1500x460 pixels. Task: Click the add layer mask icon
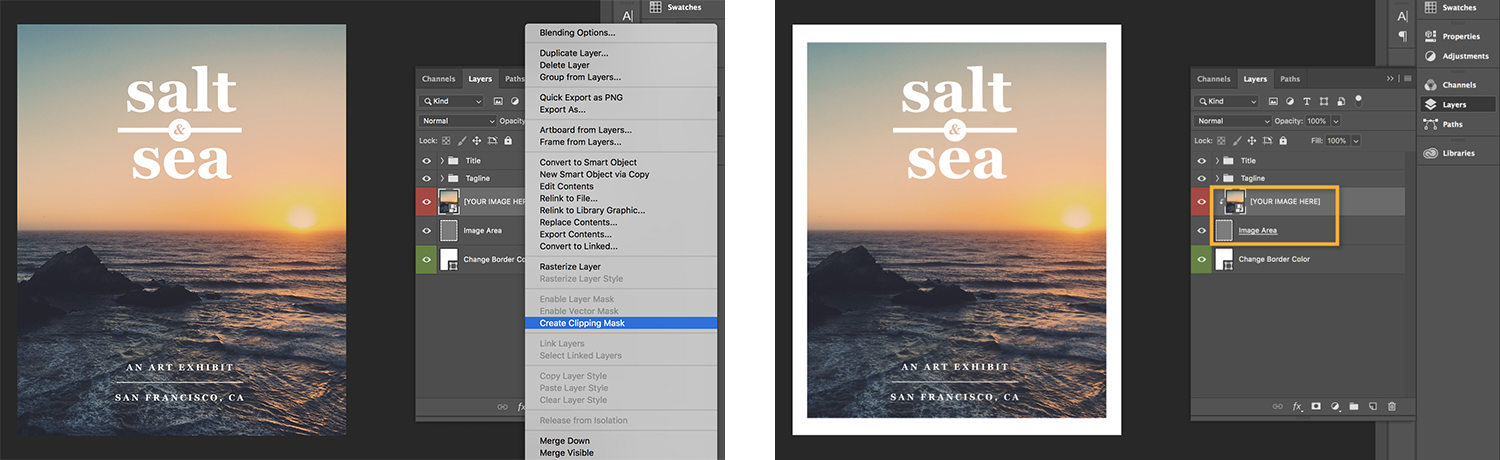[x=1316, y=407]
